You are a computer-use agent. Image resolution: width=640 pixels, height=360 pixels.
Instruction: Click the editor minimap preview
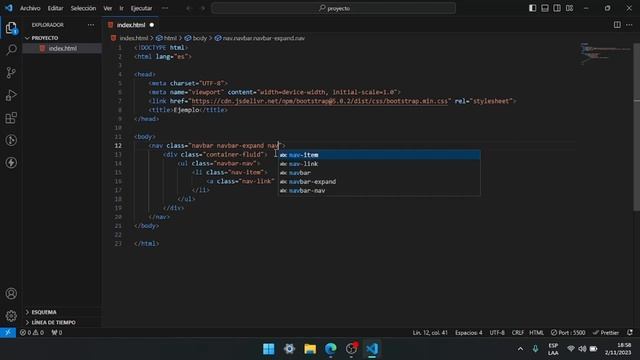606,53
